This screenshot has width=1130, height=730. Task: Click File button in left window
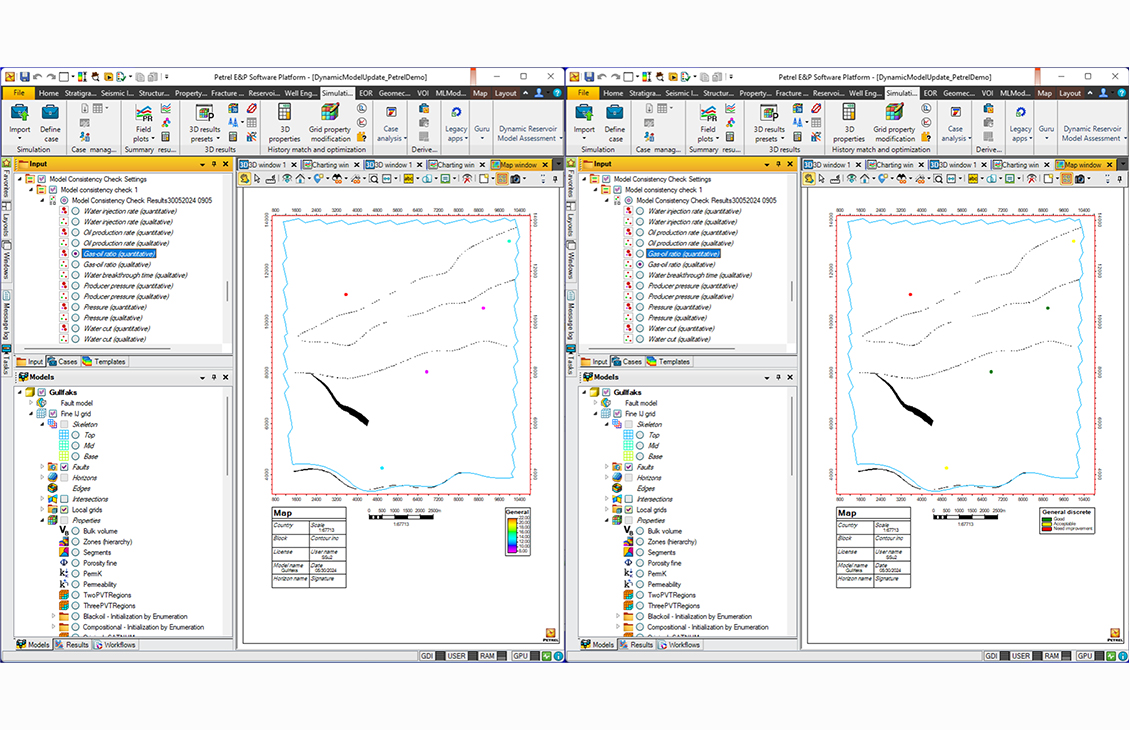tap(19, 93)
